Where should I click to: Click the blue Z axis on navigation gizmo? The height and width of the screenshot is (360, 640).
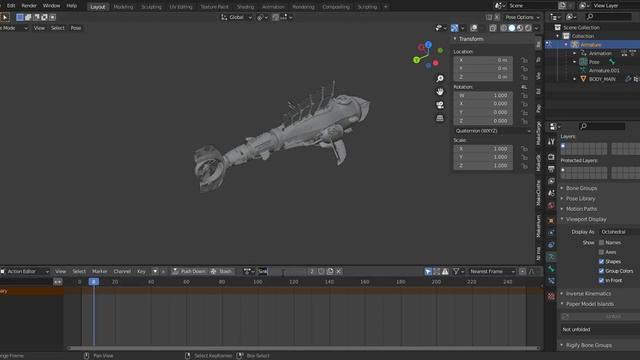pyautogui.click(x=428, y=44)
